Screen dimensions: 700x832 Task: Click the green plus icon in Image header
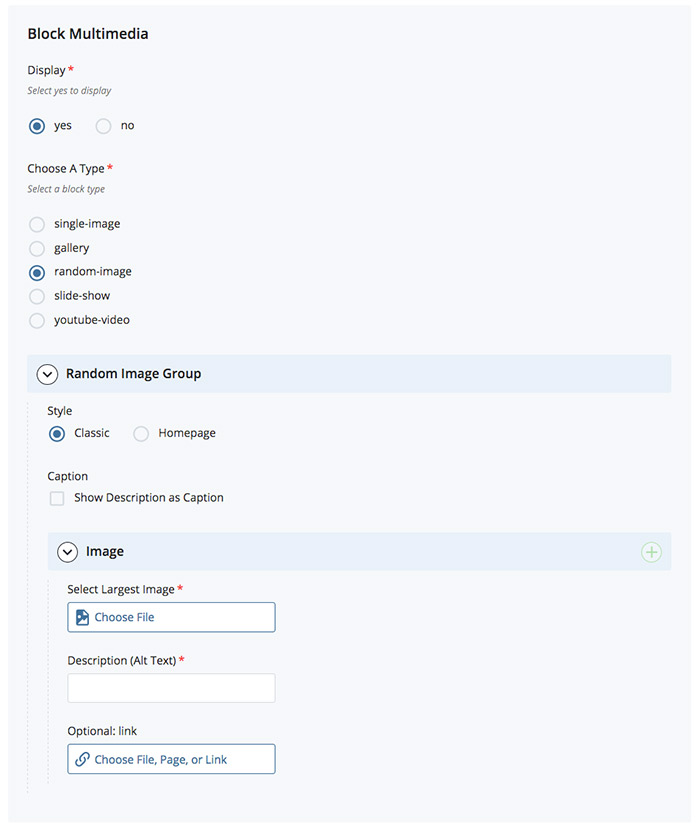click(x=651, y=552)
